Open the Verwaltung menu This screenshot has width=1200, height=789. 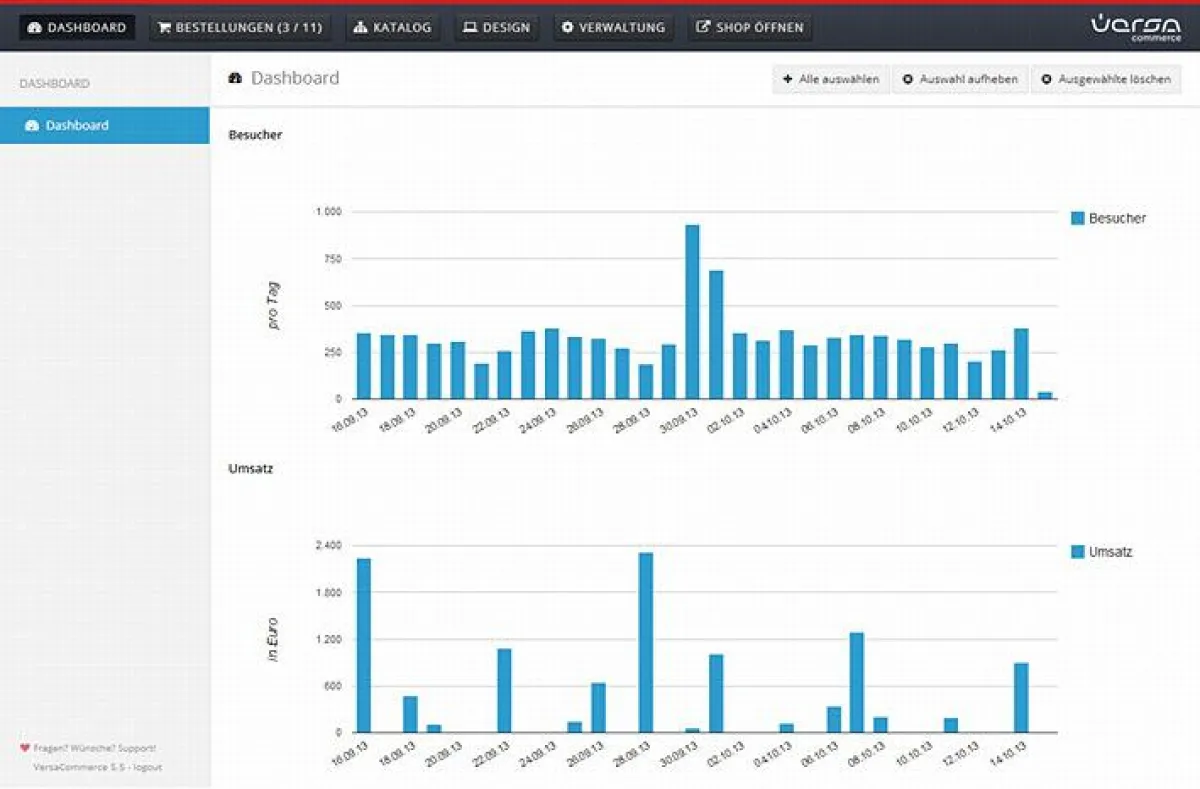pyautogui.click(x=613, y=27)
